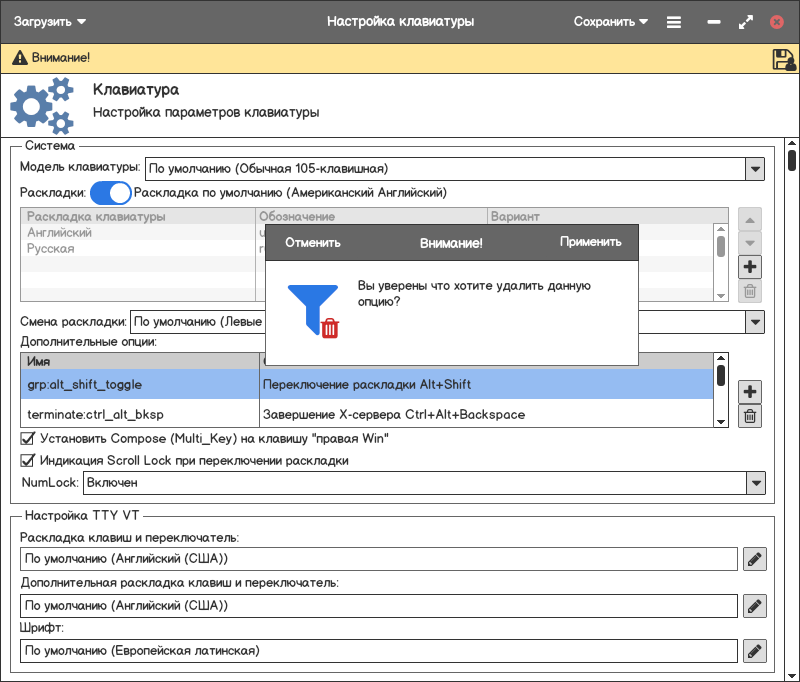Confirm deletion with Применить button

coord(590,242)
